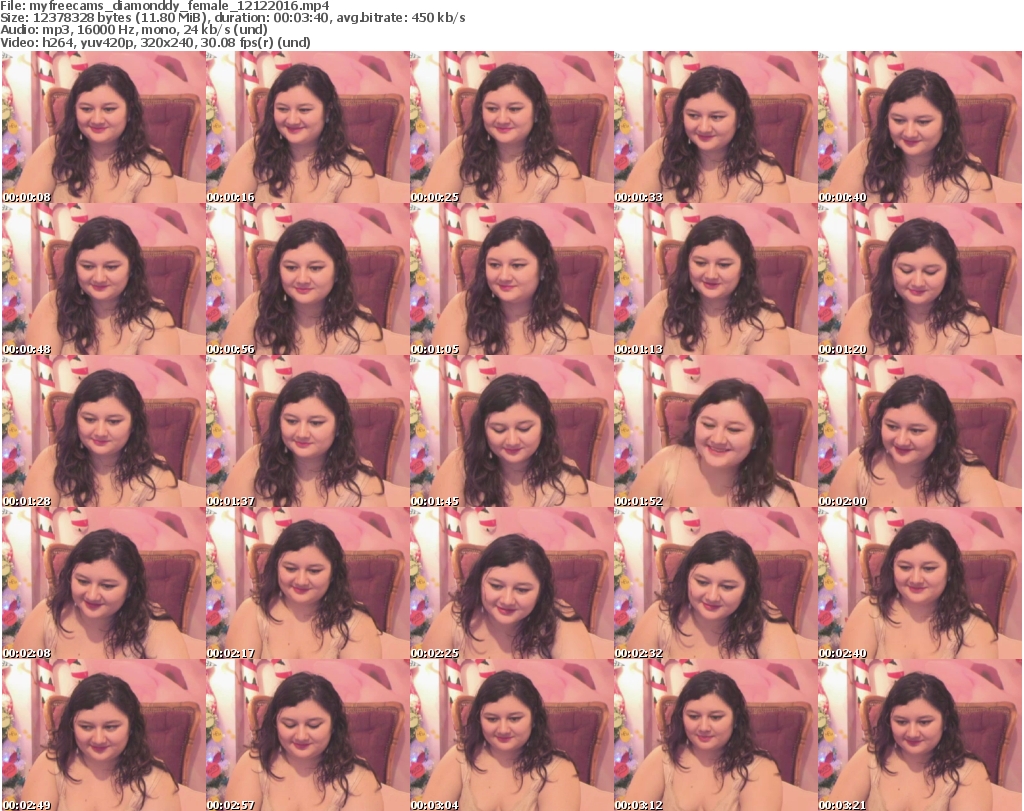The height and width of the screenshot is (811, 1024).
Task: Choose the preview frame at 00:02:17
Action: tap(308, 583)
